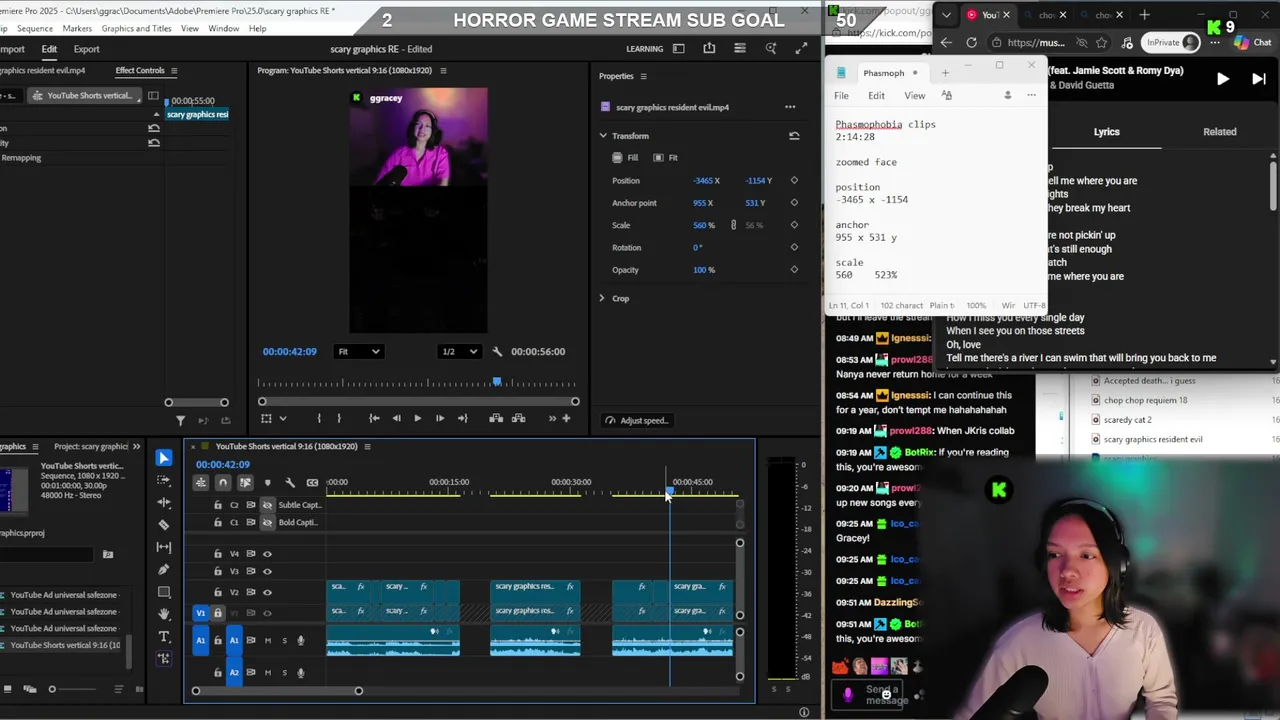Skip to next song in music player
Viewport: 1280px width, 720px height.
point(1258,79)
